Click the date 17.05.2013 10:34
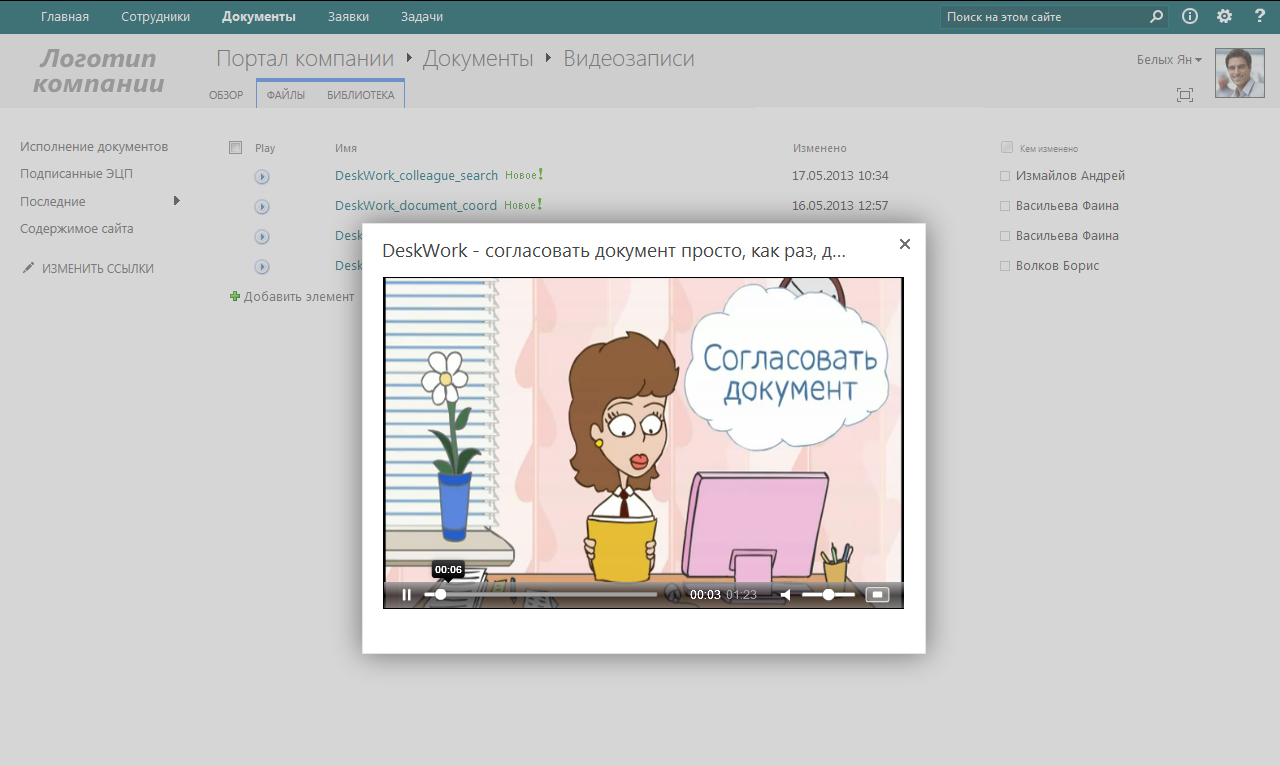1280x766 pixels. click(840, 176)
